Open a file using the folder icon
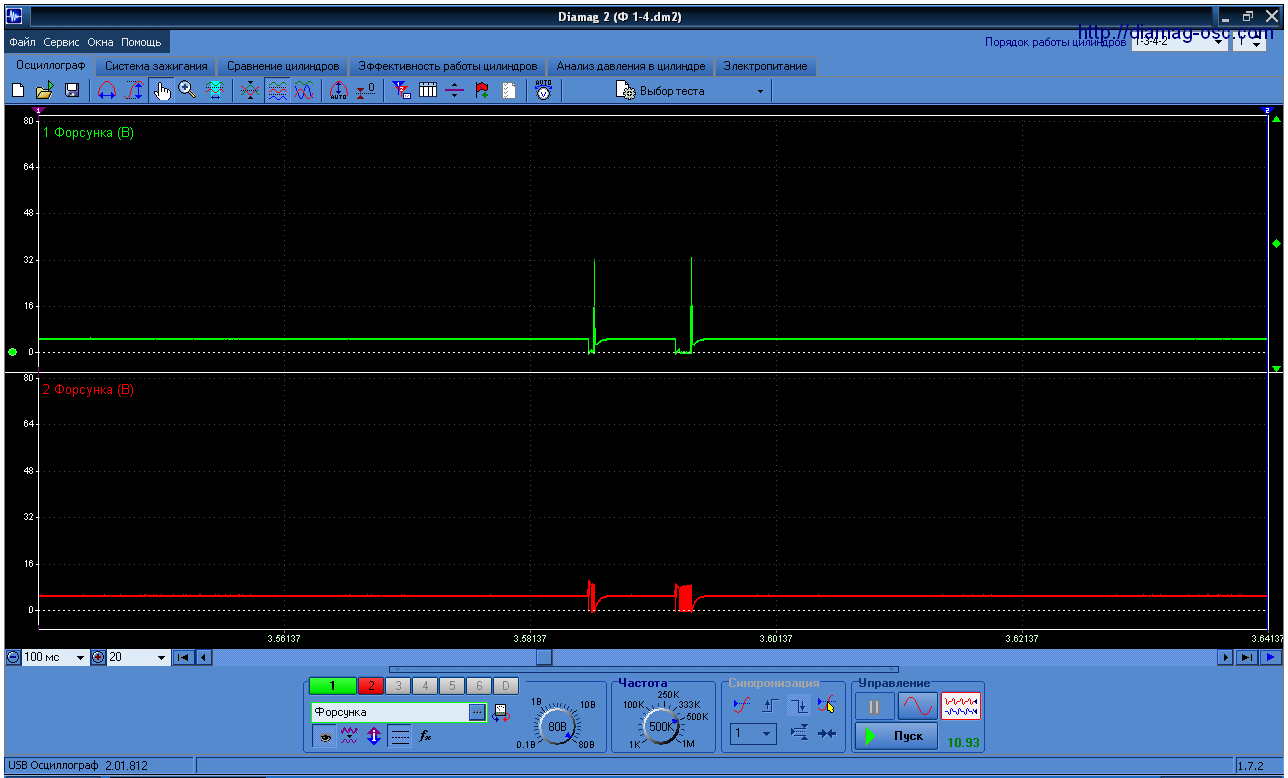The width and height of the screenshot is (1288, 778). pyautogui.click(x=45, y=91)
